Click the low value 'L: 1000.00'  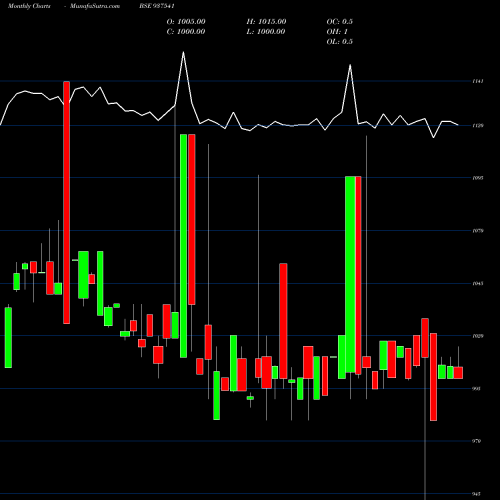[x=266, y=32]
